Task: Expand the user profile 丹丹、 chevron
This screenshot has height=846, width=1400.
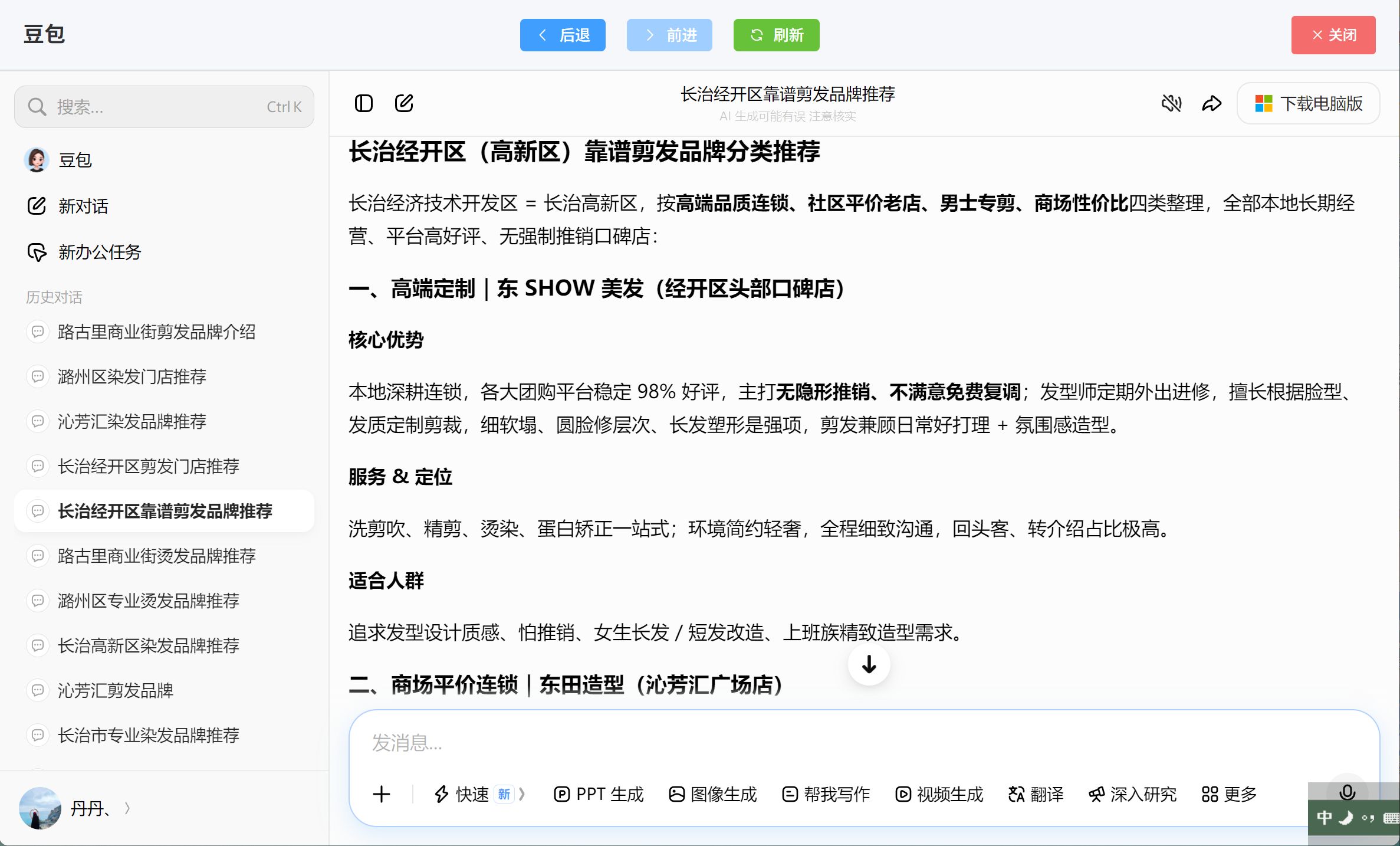Action: 127,808
